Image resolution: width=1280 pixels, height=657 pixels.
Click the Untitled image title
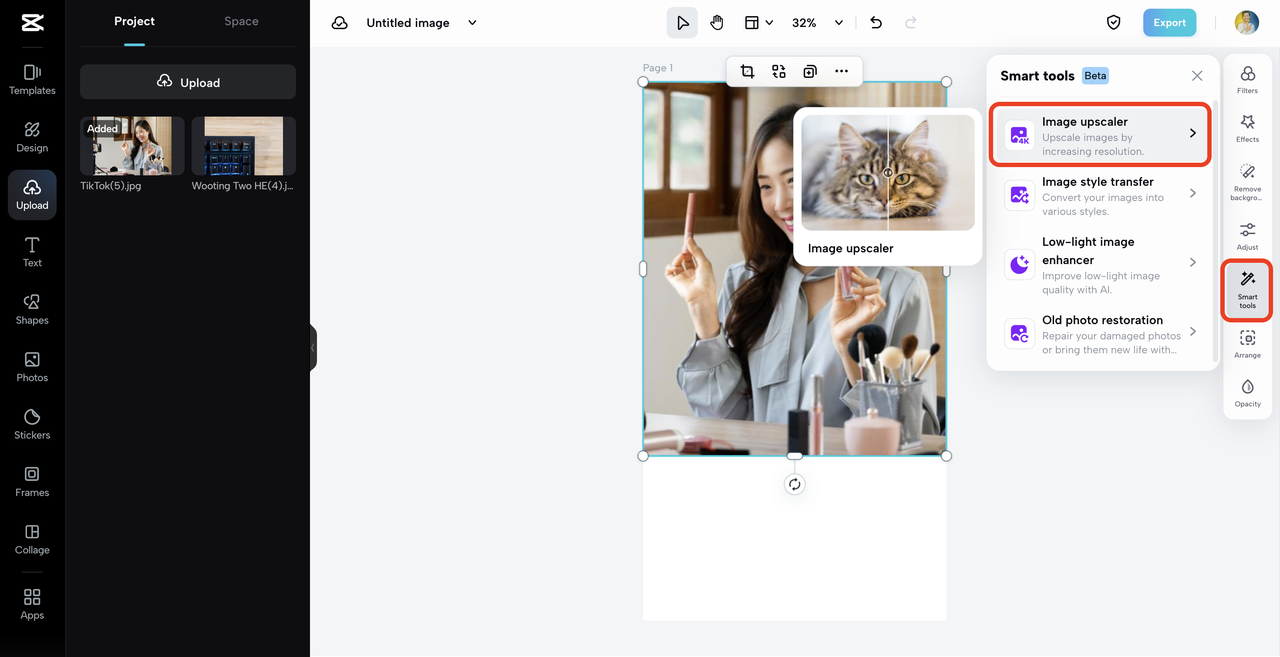coord(408,23)
